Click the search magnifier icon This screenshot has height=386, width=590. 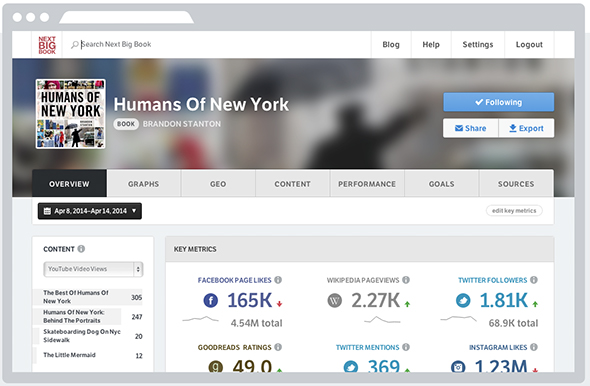[x=75, y=44]
